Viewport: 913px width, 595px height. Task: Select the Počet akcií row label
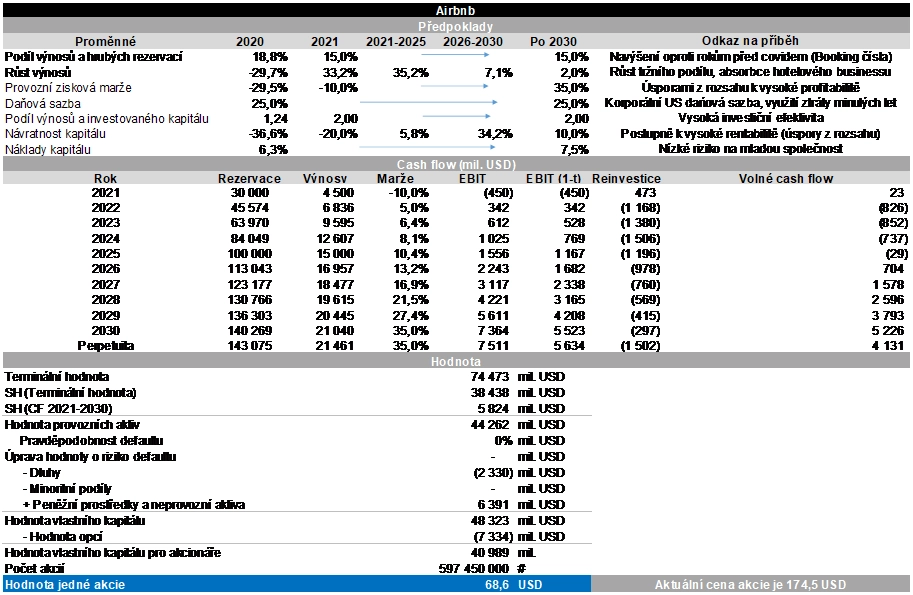(34, 569)
